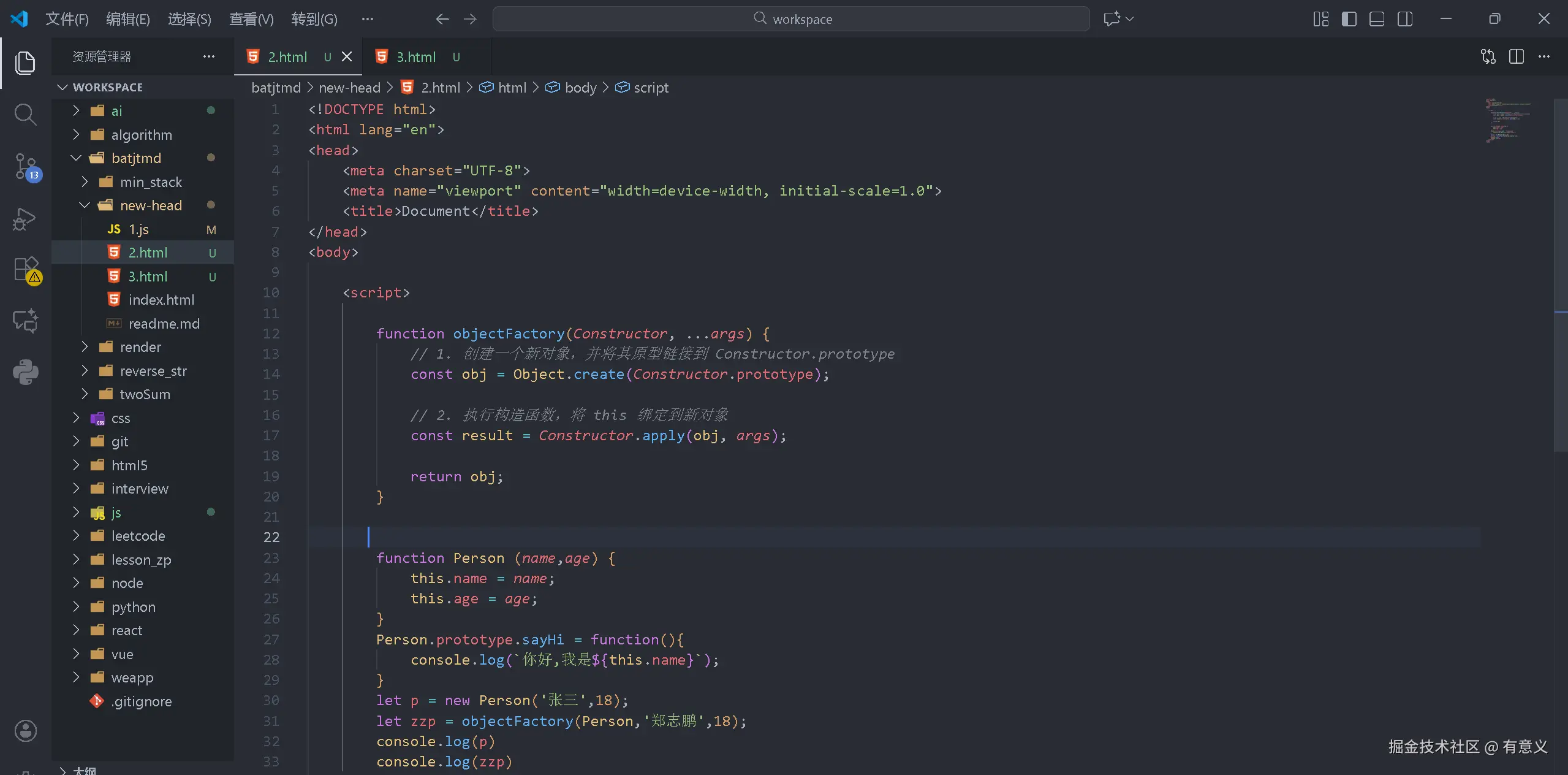
Task: Open the 文件(F) menu
Action: (x=67, y=18)
